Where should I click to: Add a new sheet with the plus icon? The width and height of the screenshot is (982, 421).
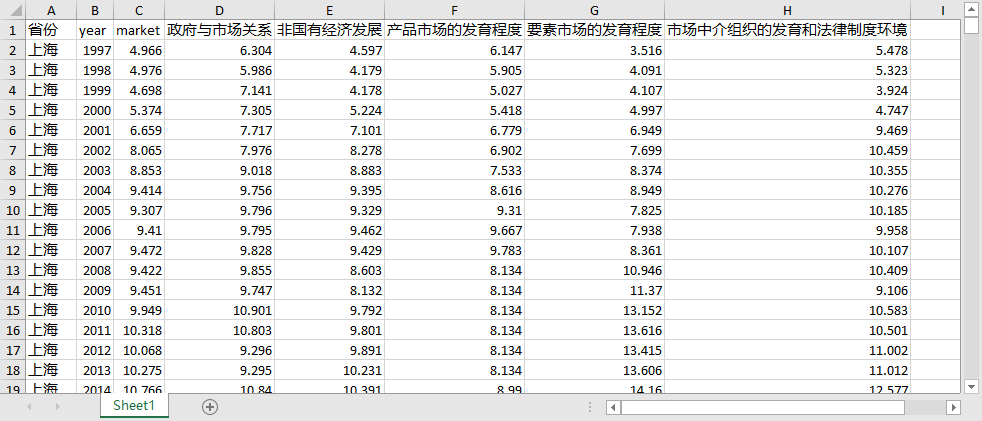[x=210, y=407]
